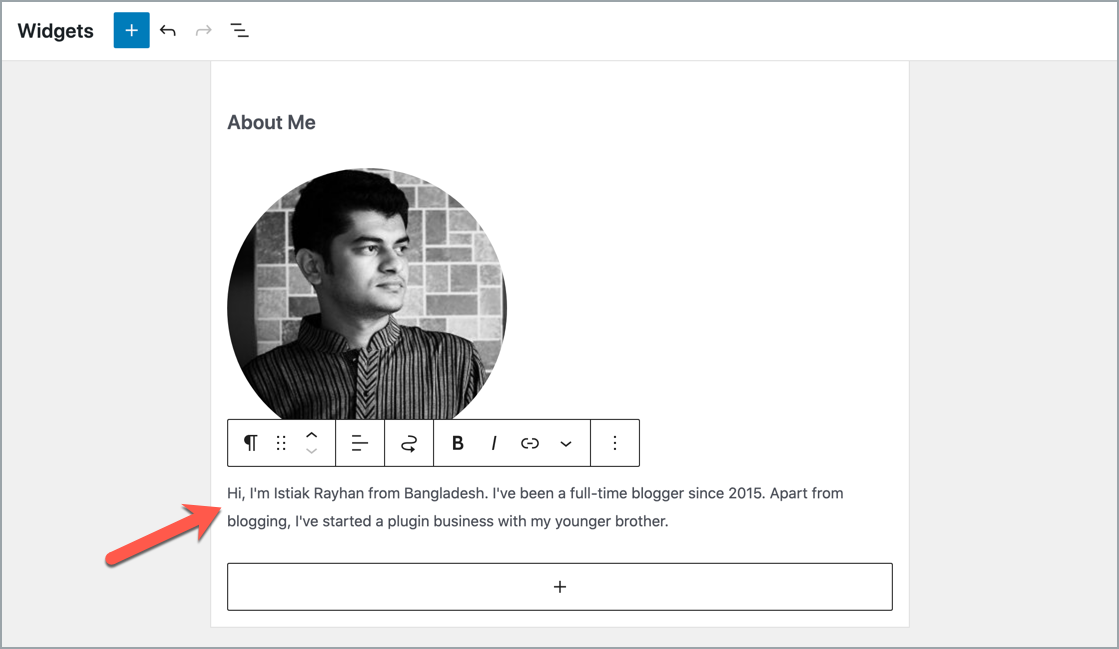Open more rich text formatting tools
This screenshot has width=1119, height=649.
pyautogui.click(x=566, y=442)
